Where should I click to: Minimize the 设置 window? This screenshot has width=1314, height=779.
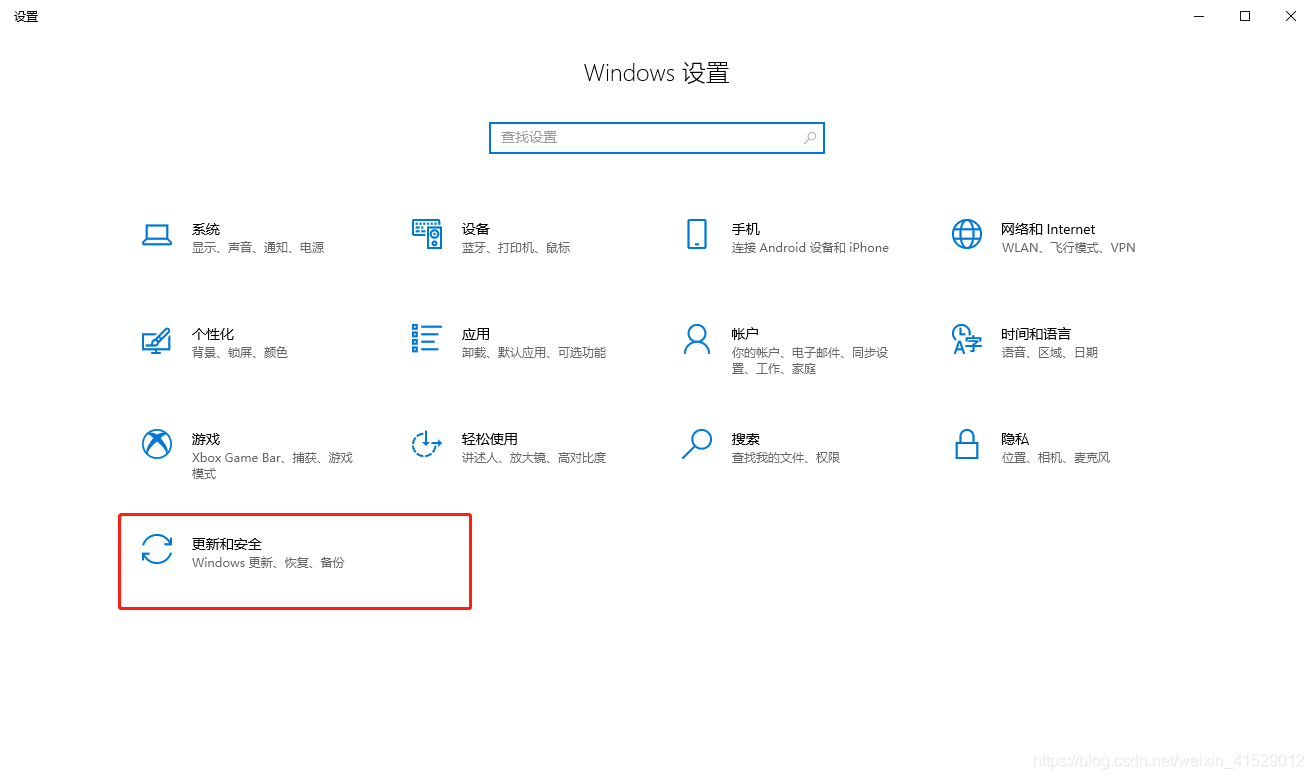tap(1199, 16)
